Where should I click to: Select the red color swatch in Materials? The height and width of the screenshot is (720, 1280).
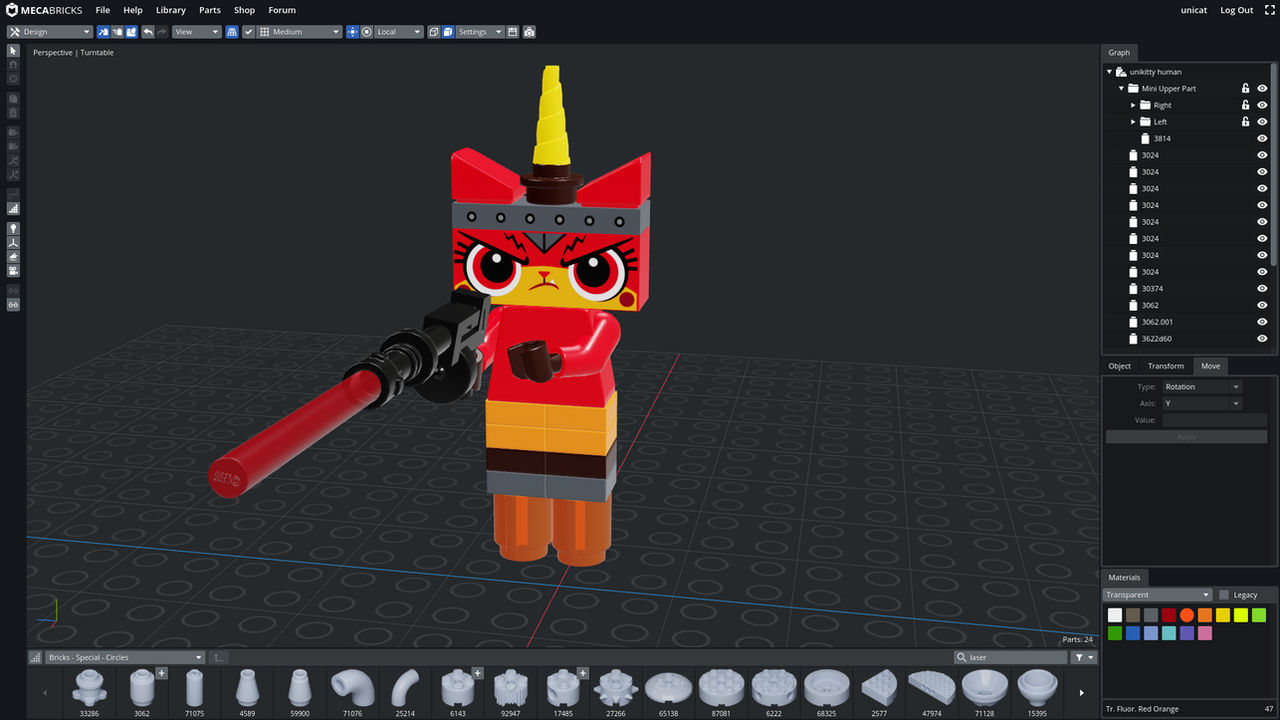(x=1169, y=615)
